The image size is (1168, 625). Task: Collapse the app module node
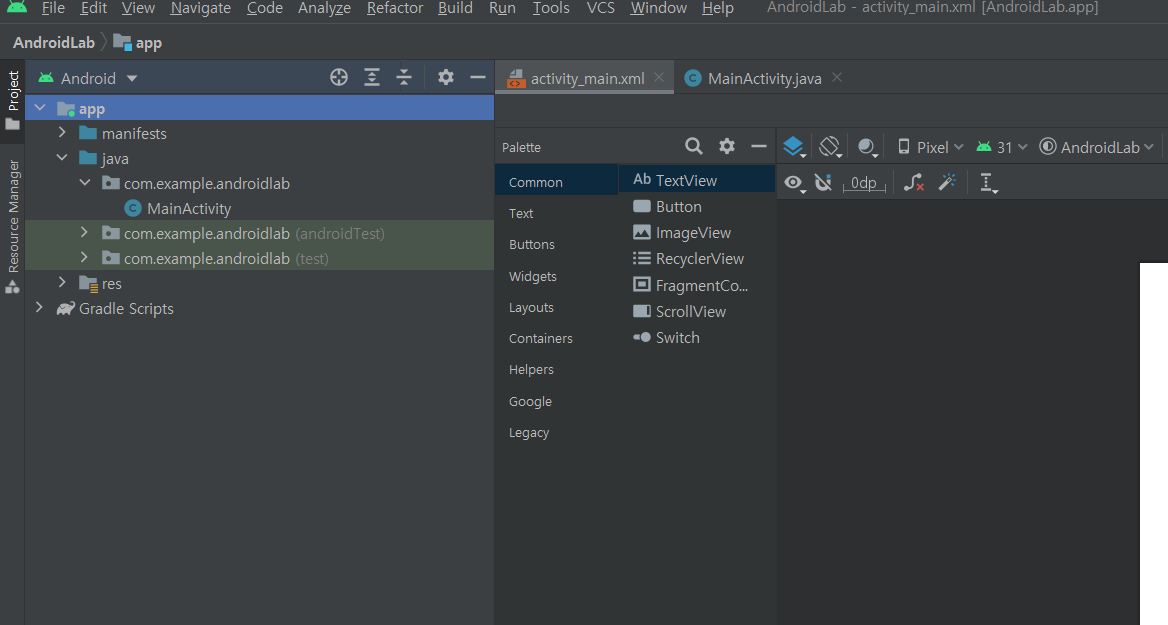pos(40,108)
